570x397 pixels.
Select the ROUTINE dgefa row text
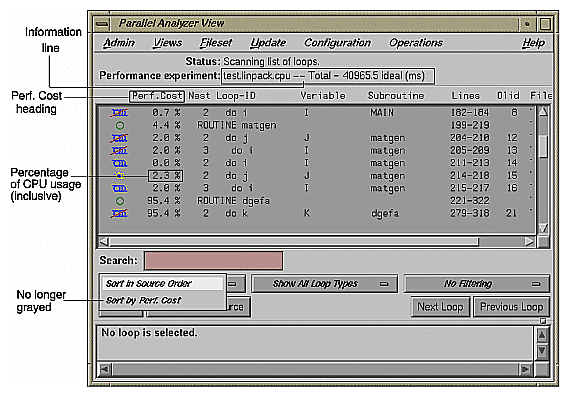(234, 201)
